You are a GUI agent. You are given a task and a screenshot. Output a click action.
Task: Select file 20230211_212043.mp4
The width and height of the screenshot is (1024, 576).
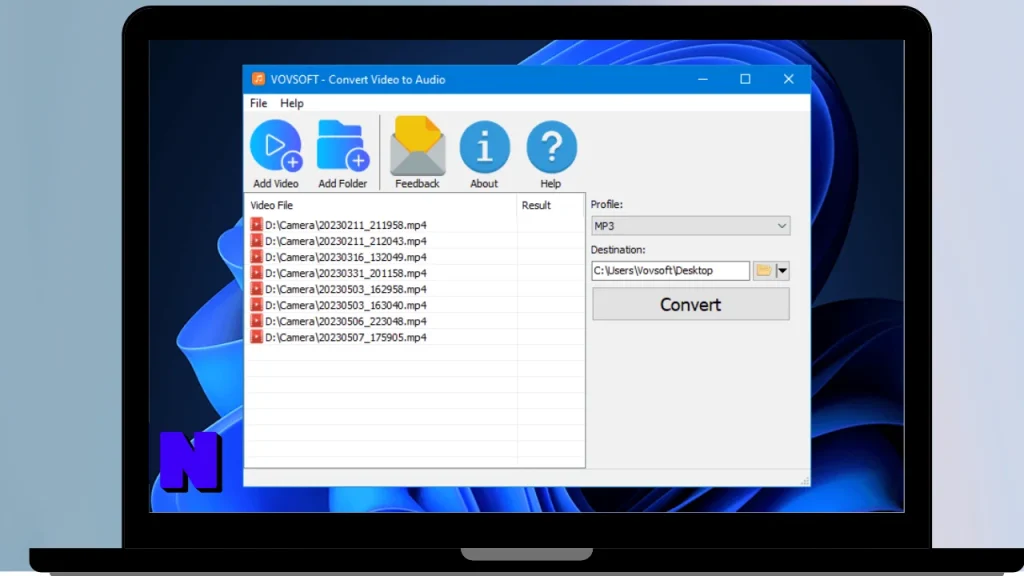point(345,241)
